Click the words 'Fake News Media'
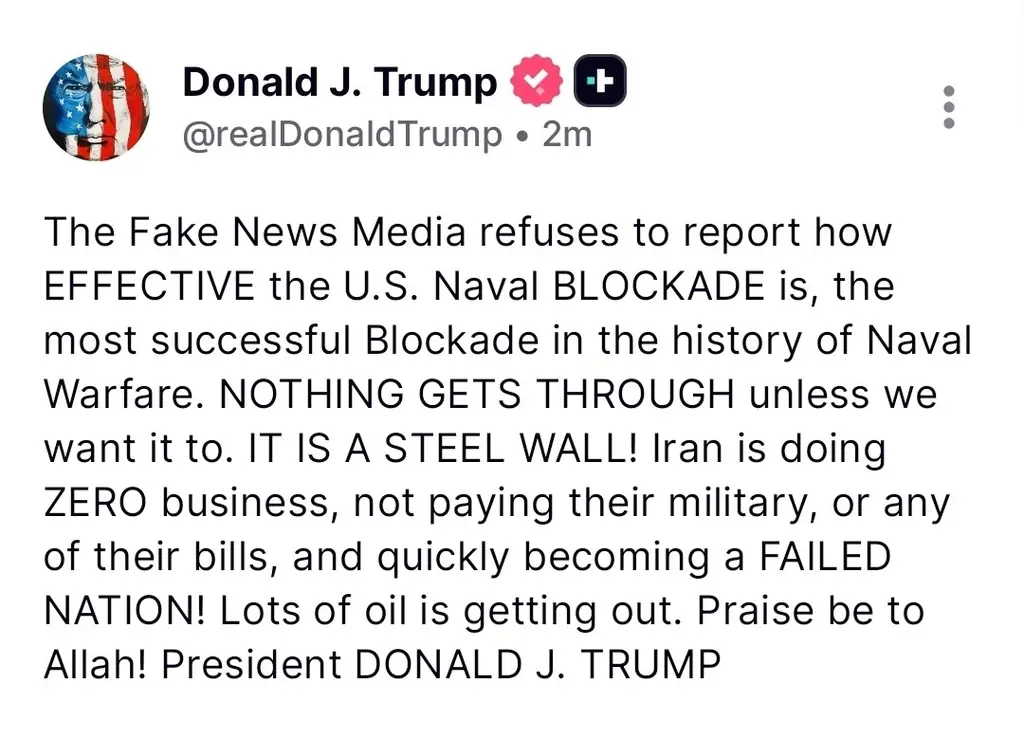 (297, 232)
